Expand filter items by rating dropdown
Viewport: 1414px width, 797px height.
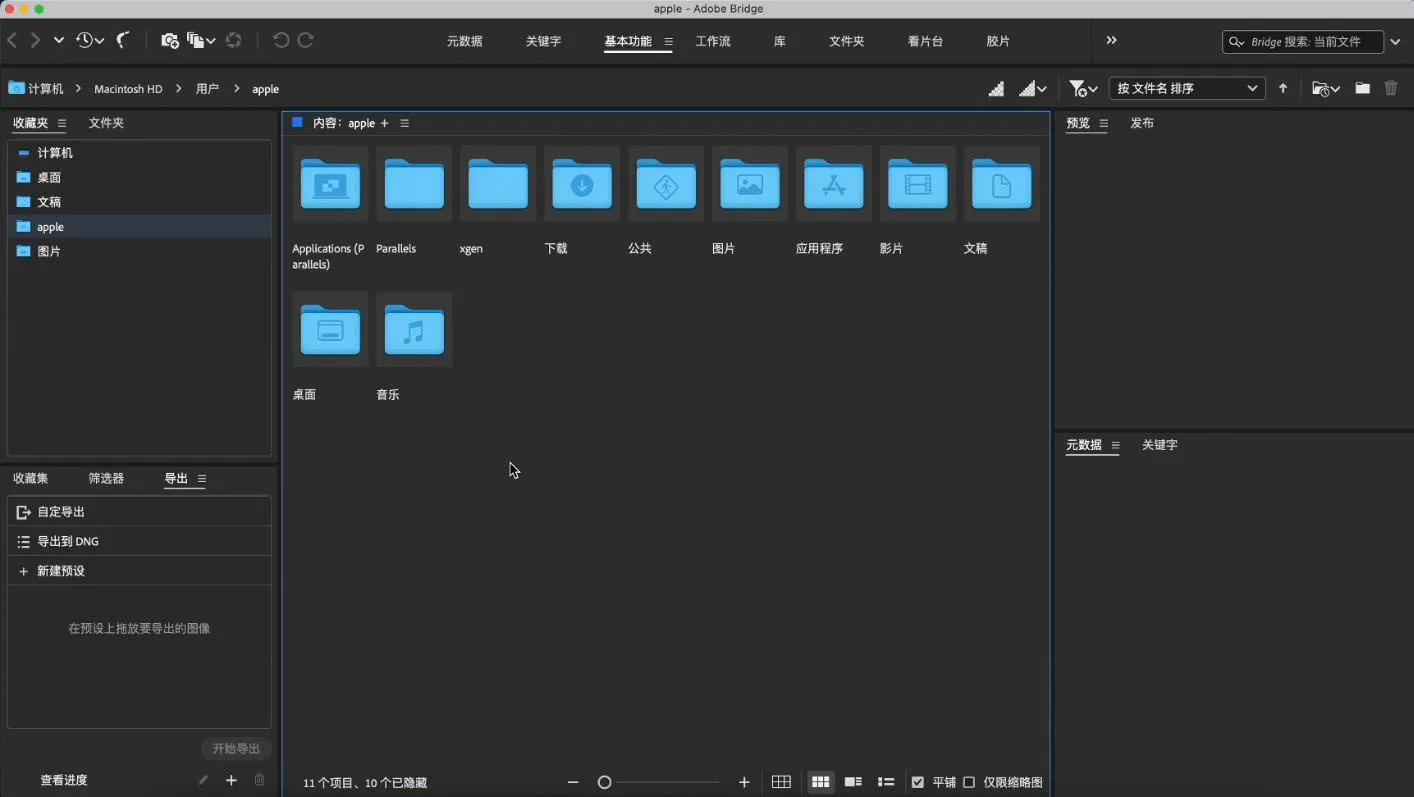(1082, 88)
